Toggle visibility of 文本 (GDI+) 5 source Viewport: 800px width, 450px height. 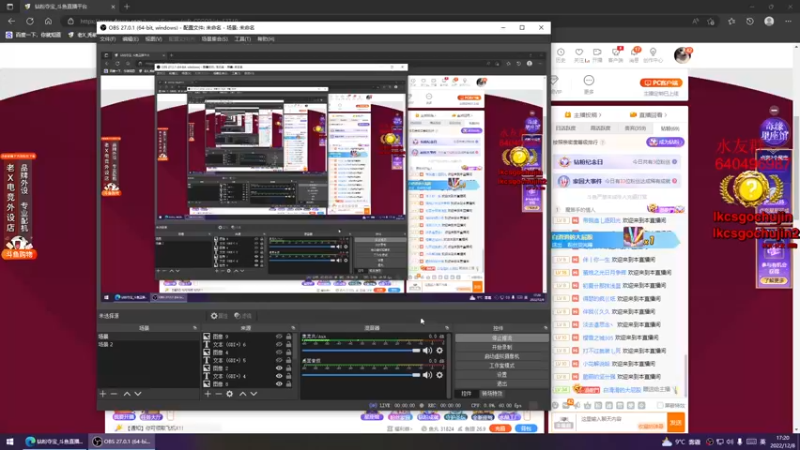pyautogui.click(x=279, y=360)
